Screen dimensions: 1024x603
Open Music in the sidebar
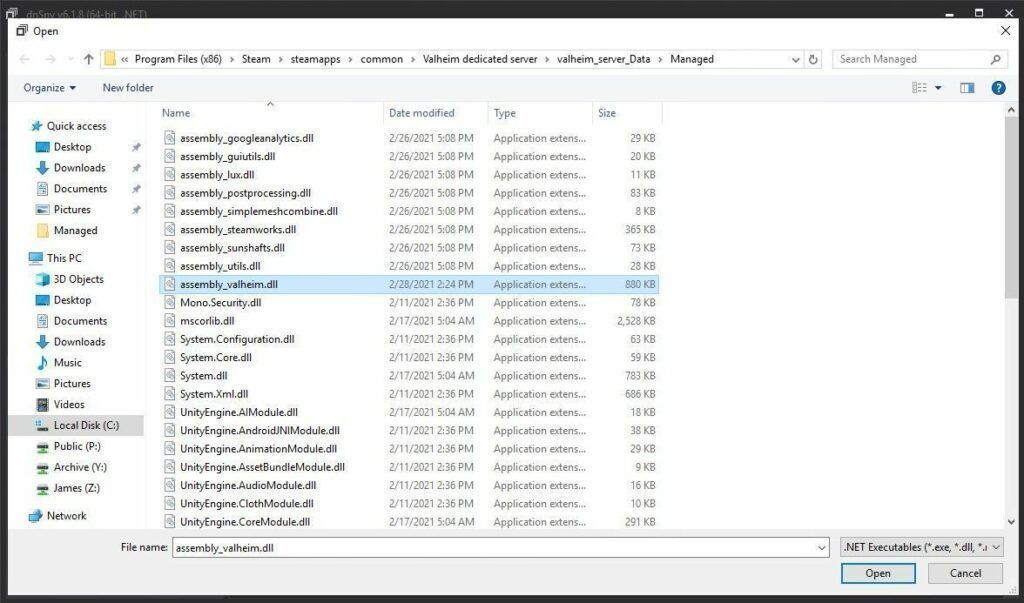click(67, 363)
